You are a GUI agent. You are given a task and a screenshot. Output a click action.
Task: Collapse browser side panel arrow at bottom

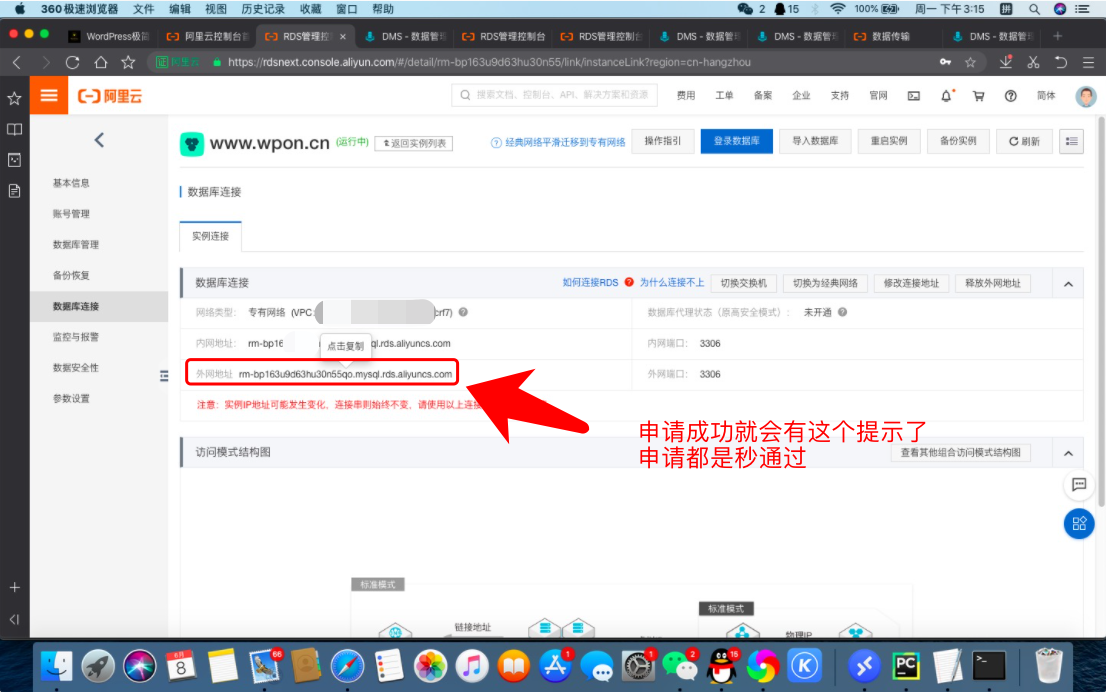tap(14, 619)
